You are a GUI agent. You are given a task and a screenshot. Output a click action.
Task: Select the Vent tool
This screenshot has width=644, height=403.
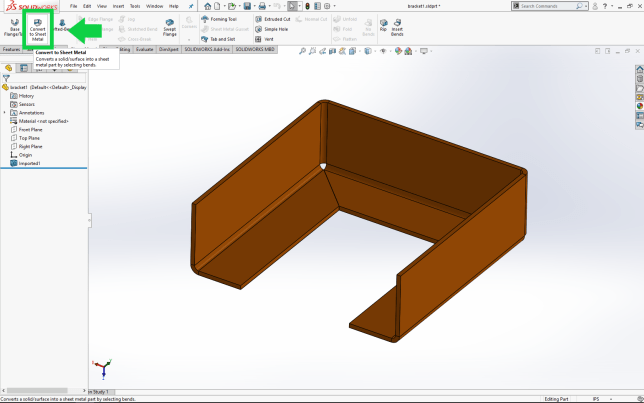point(264,39)
